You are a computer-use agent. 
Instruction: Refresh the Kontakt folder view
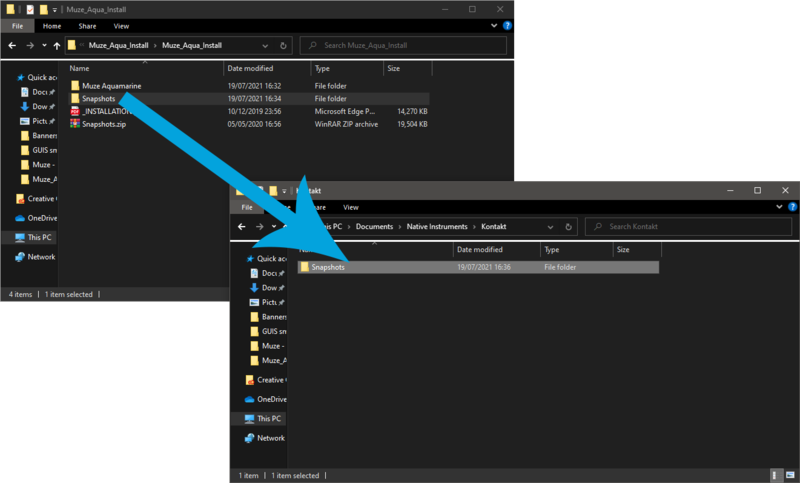pos(568,226)
